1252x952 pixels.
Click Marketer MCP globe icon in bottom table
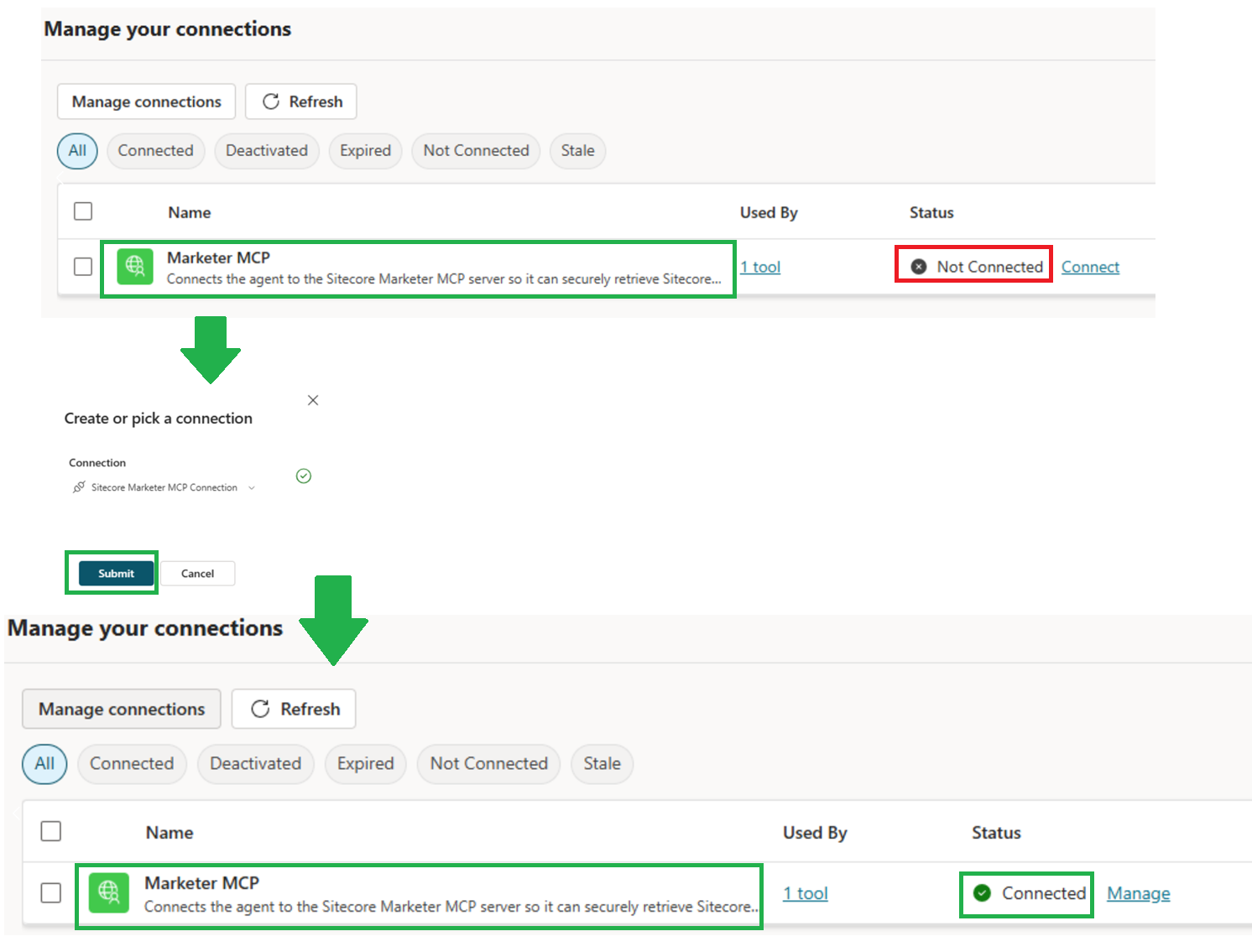coord(108,893)
